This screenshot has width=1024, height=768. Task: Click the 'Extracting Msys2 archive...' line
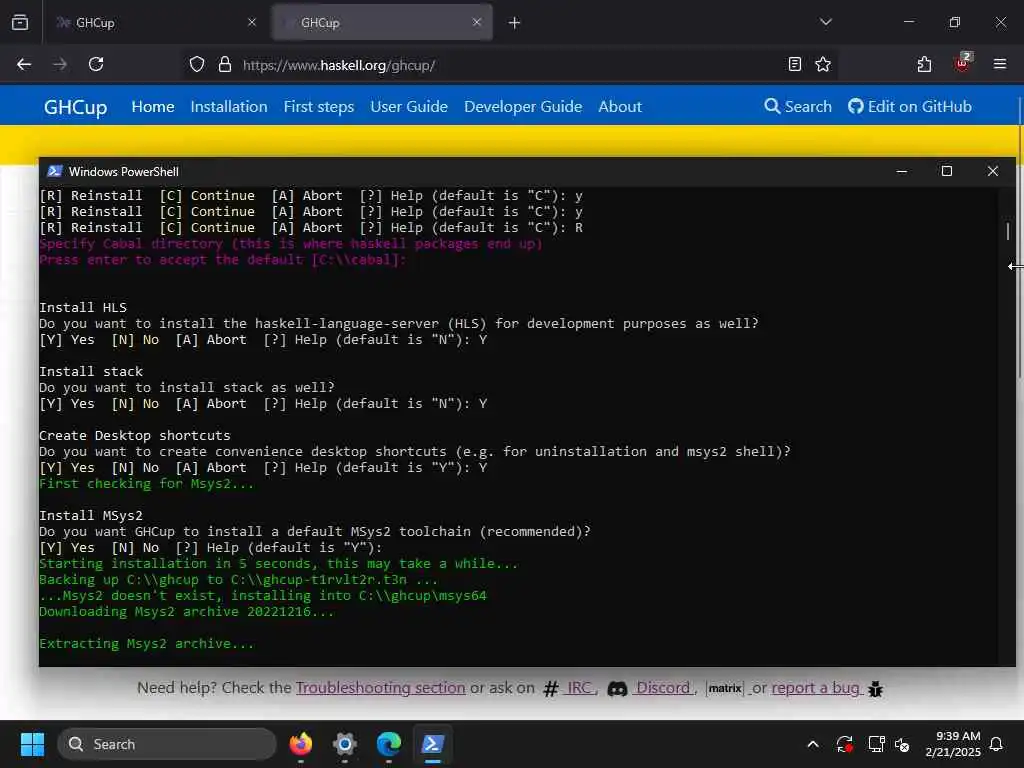click(147, 644)
